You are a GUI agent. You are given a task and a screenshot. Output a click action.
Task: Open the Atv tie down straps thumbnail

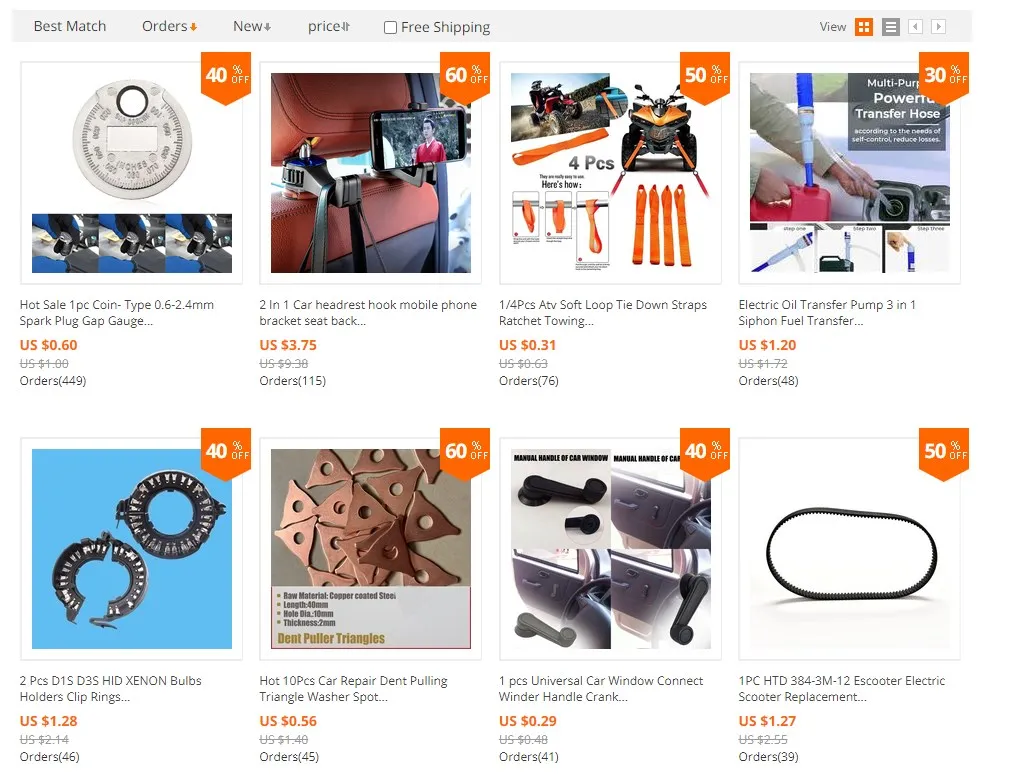click(x=610, y=173)
